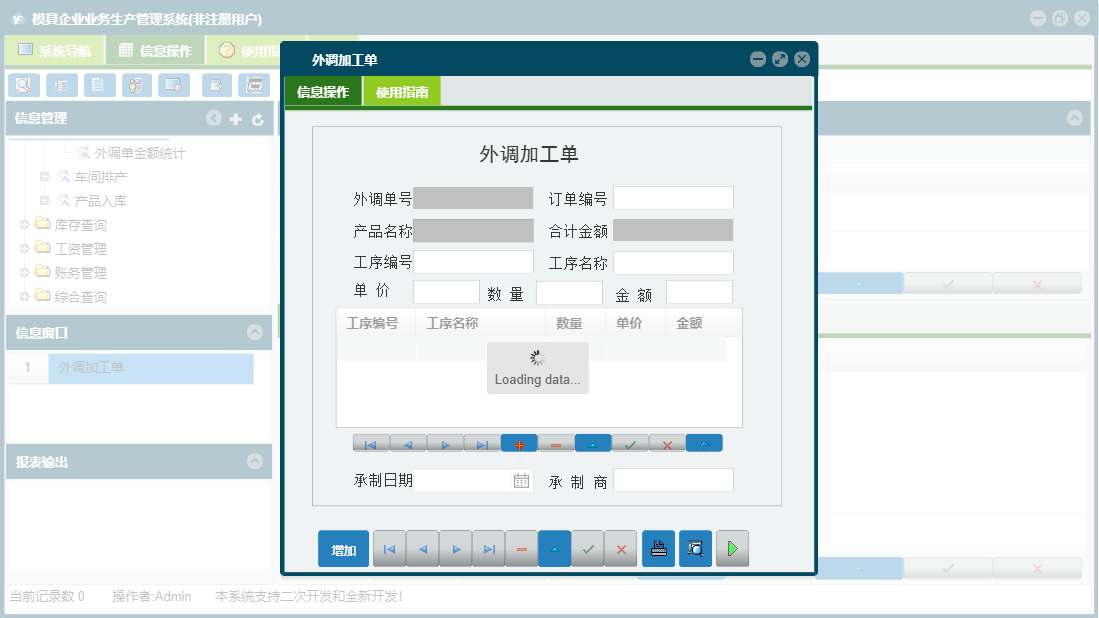Cancel changes with bottom toolbar red X
The image size is (1099, 618).
tap(621, 549)
